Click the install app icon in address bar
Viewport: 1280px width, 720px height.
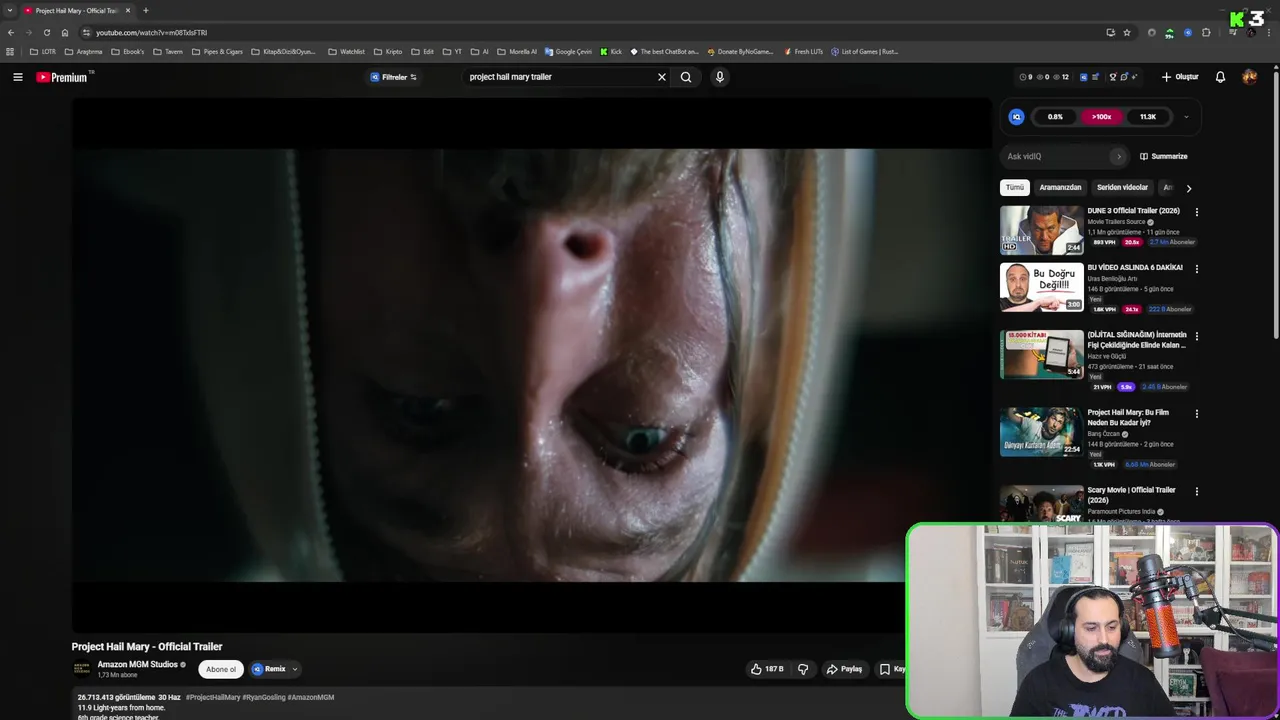1110,32
